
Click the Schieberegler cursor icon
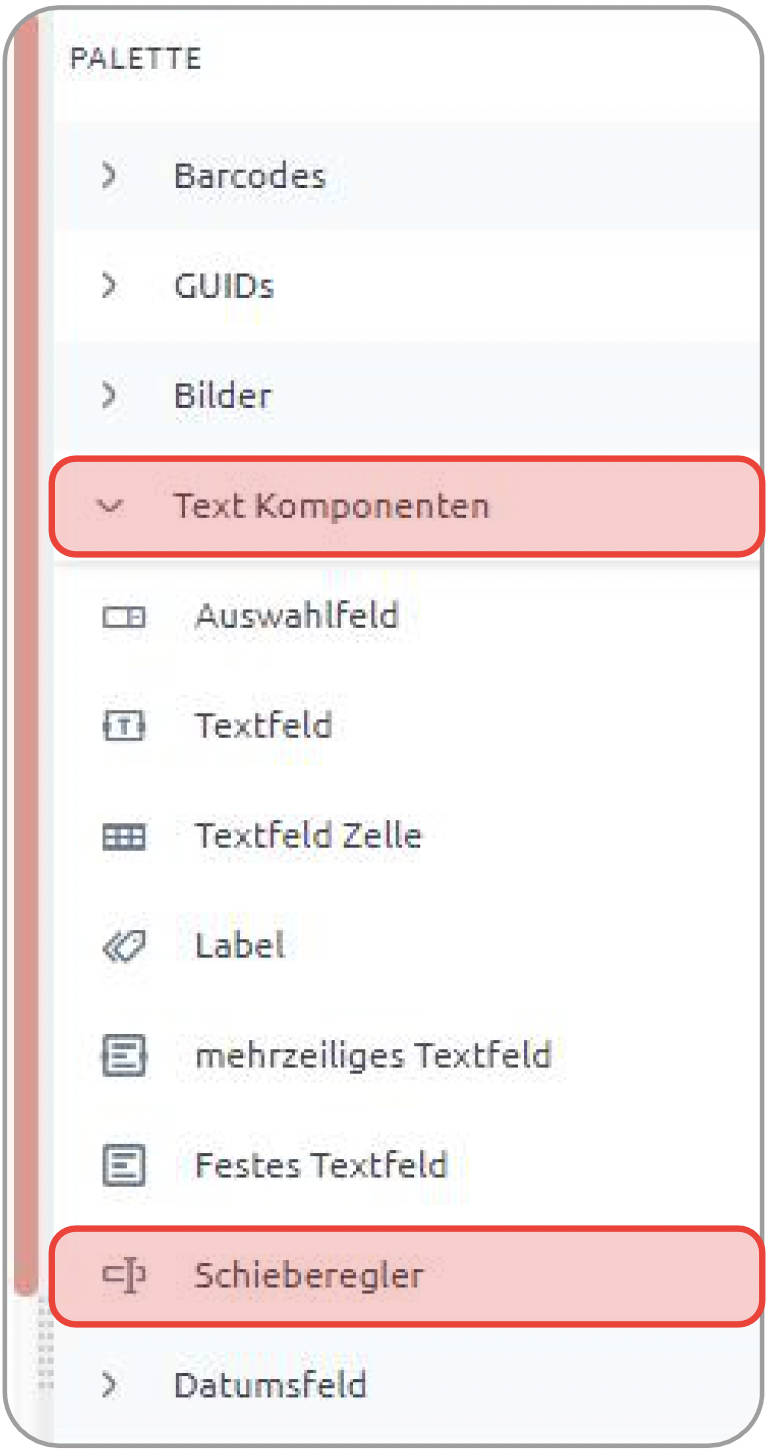pyautogui.click(x=124, y=1276)
